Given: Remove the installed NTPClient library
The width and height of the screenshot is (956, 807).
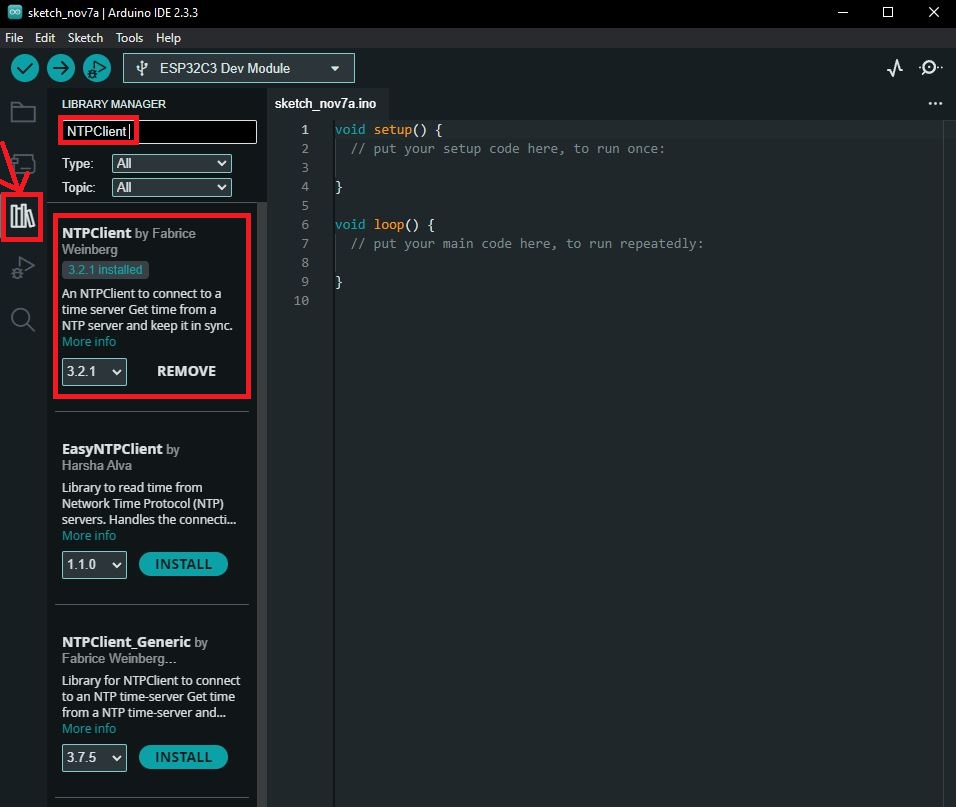Looking at the screenshot, I should [187, 371].
